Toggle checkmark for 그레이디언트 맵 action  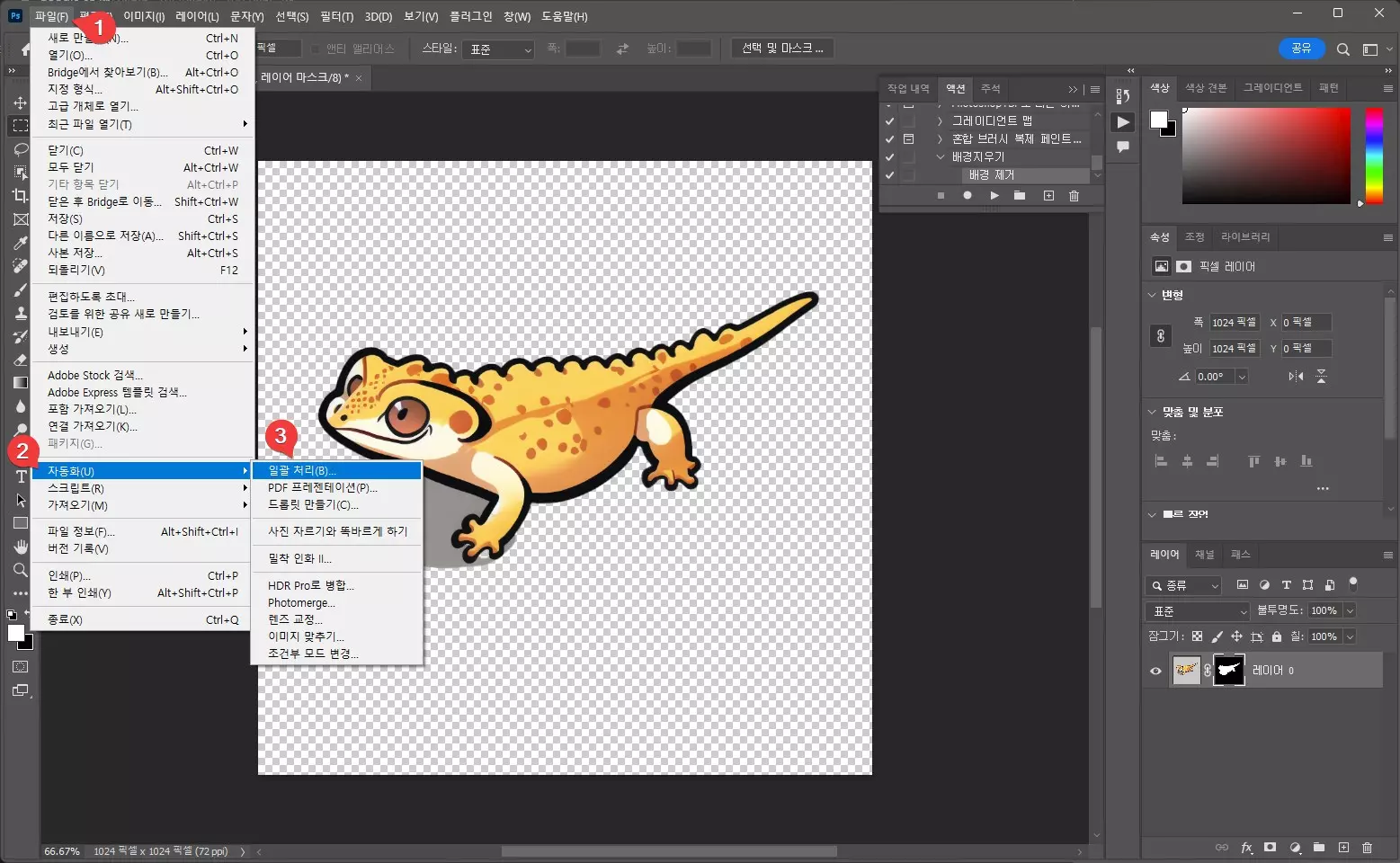pos(889,120)
